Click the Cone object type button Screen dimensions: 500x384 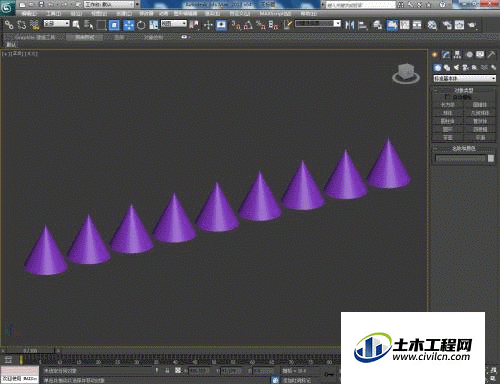[480, 105]
